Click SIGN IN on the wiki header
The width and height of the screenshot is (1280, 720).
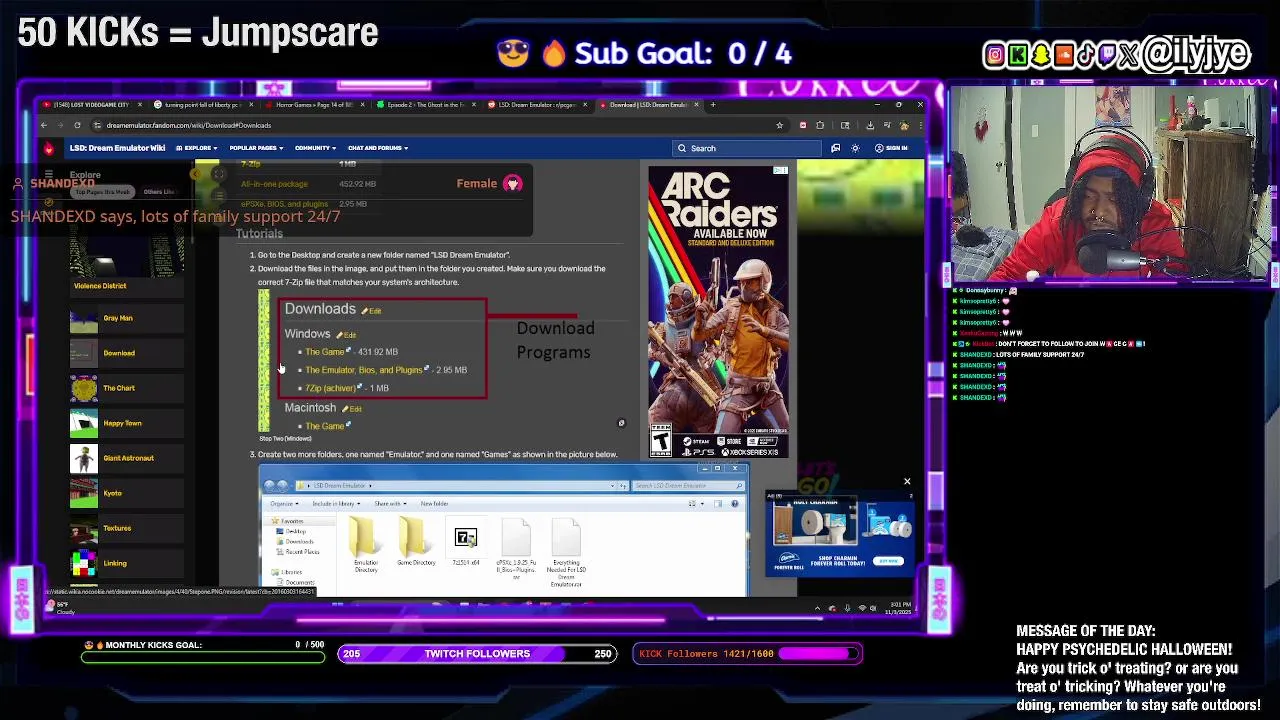coord(892,148)
